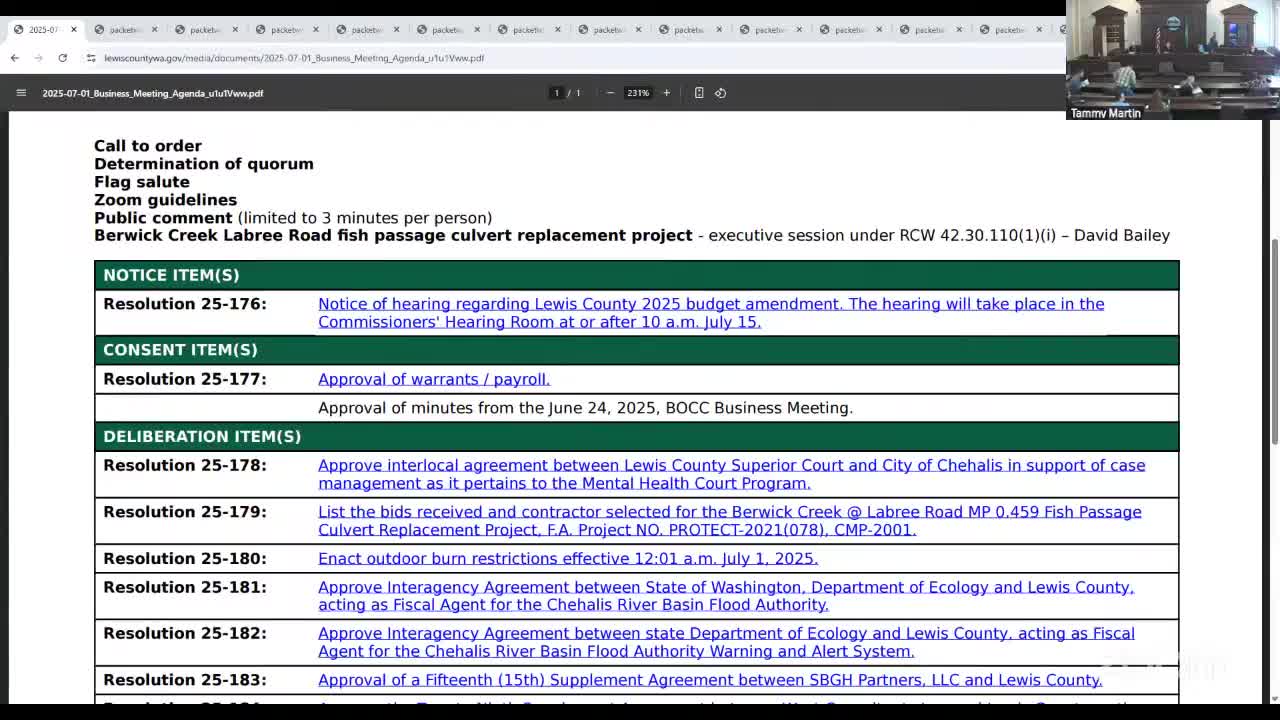The image size is (1280, 720).
Task: Click the 'Resolution 25-180:' label
Action: click(x=185, y=559)
